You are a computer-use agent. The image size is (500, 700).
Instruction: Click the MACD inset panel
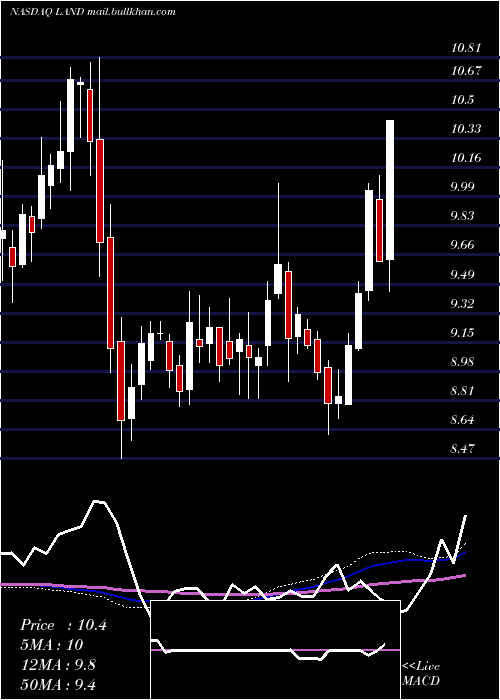coord(275,650)
